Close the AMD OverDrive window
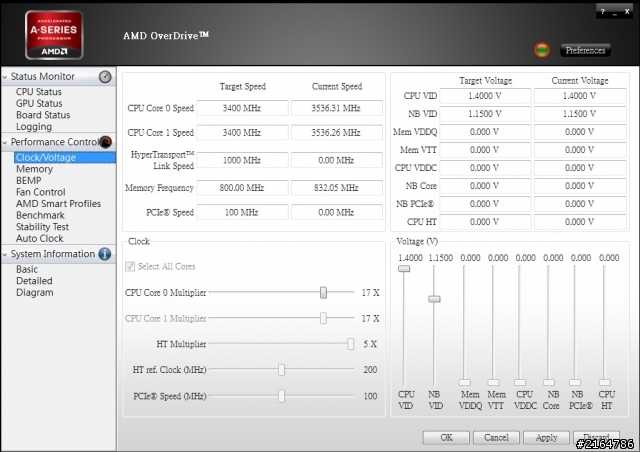The image size is (640, 452). coord(627,12)
